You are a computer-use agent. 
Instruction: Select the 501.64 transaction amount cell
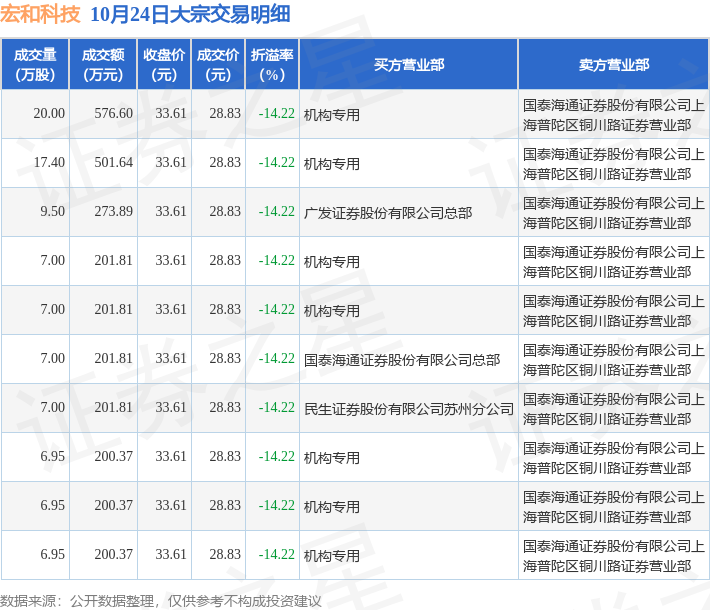point(113,163)
